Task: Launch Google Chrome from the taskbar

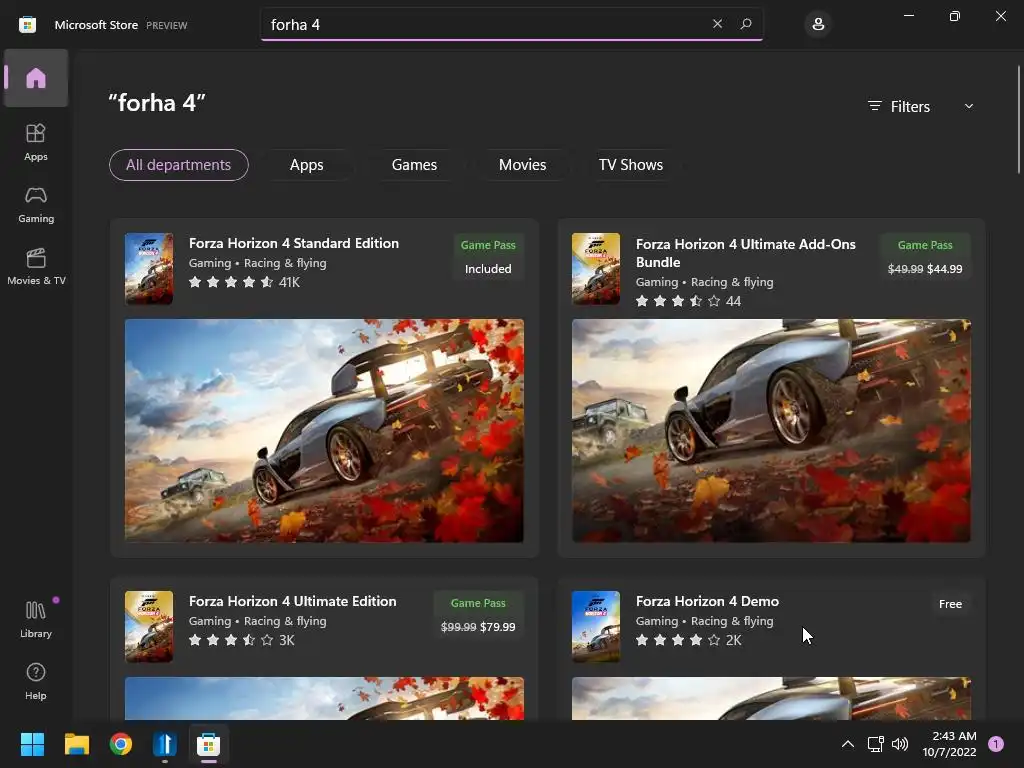Action: 121,744
